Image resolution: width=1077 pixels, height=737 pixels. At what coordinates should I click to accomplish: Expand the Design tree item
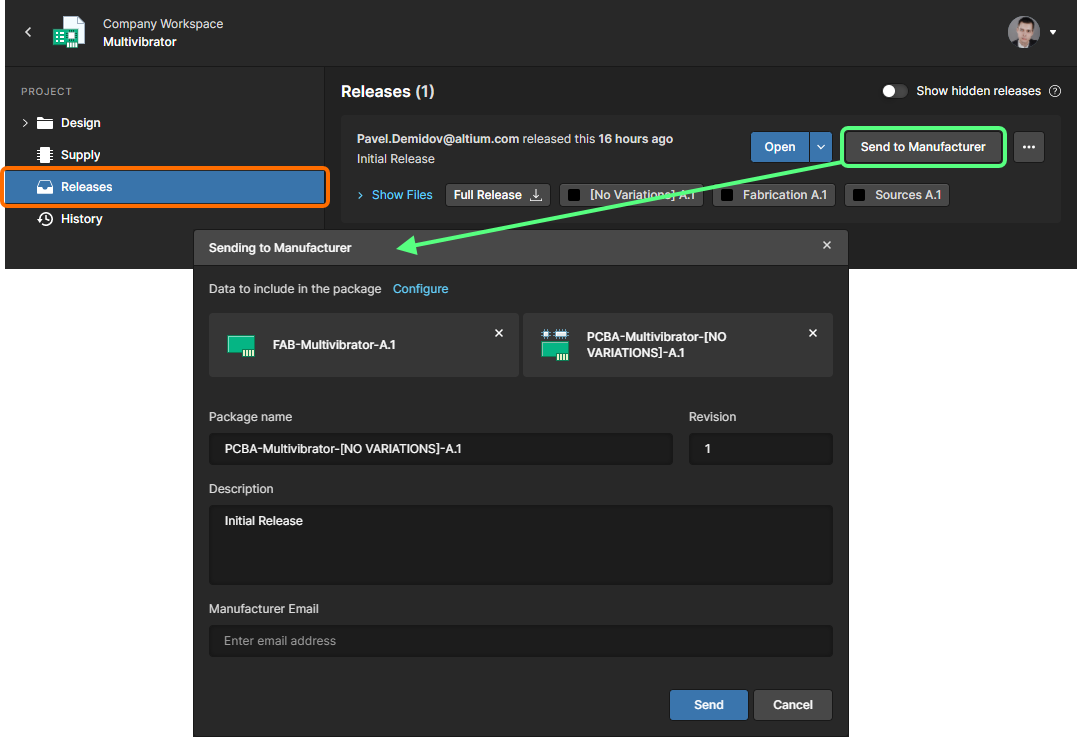[x=26, y=123]
